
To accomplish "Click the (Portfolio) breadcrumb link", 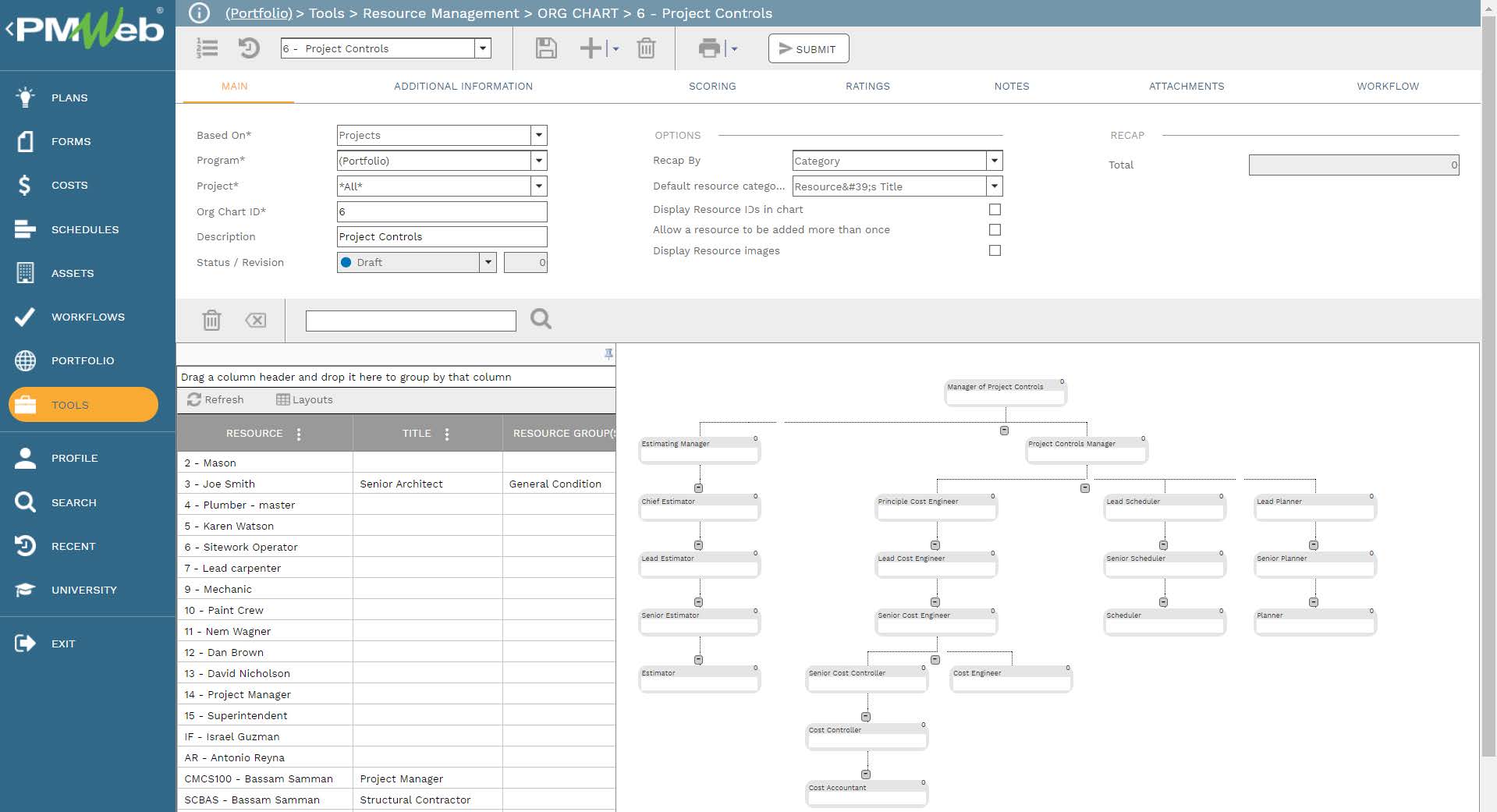I will [x=258, y=13].
